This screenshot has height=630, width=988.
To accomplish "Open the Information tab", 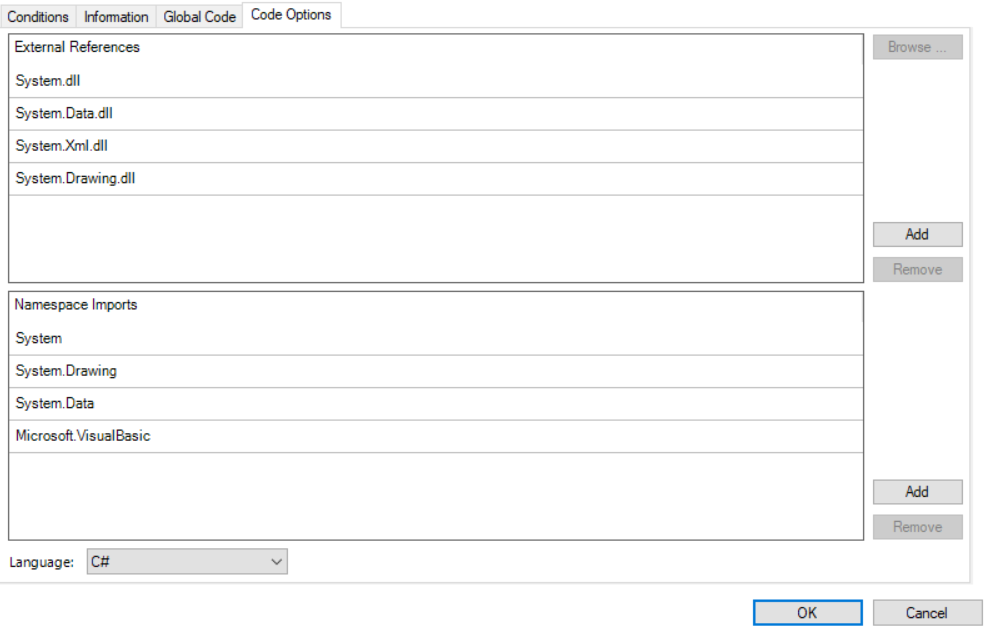I will point(116,17).
